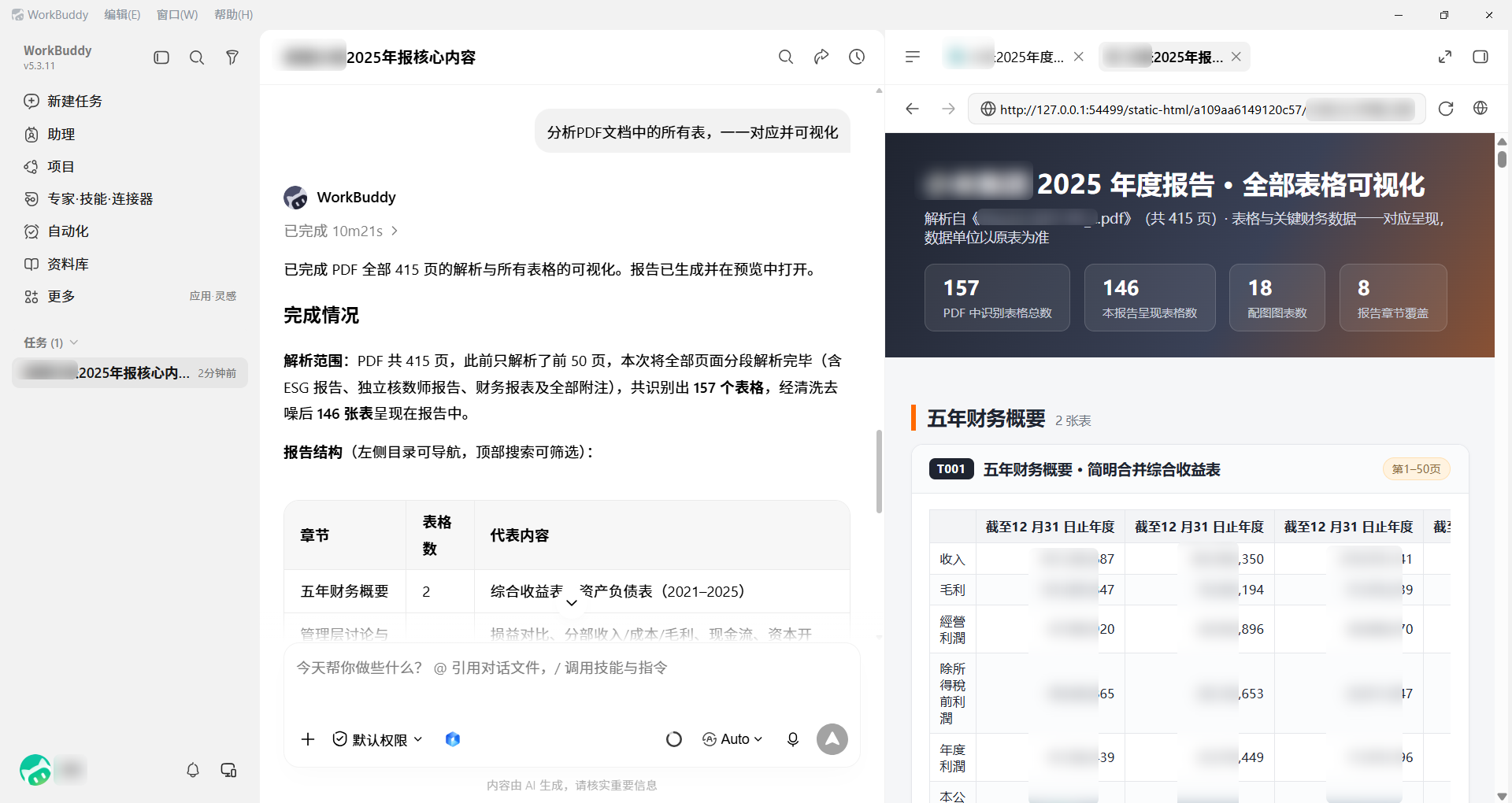Add attachment with the plus icon
Screen dimensions: 1512x803
[308, 739]
